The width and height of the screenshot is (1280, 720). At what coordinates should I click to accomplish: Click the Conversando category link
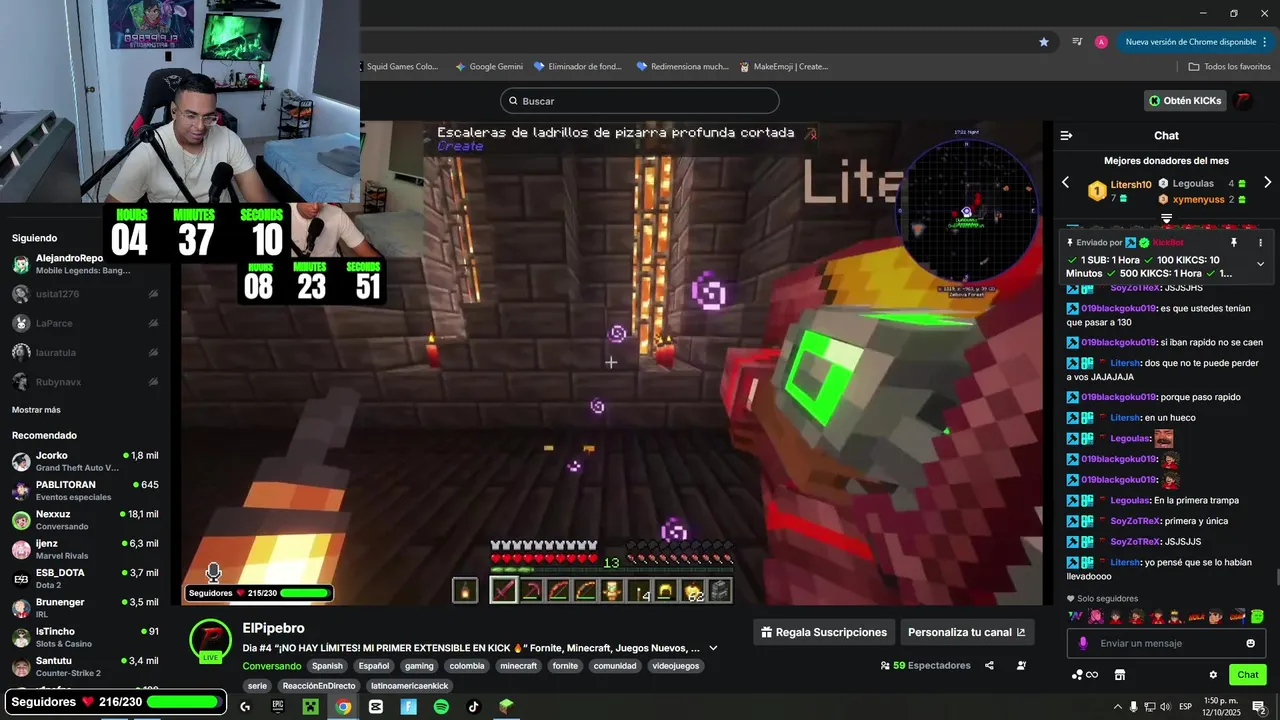(271, 666)
